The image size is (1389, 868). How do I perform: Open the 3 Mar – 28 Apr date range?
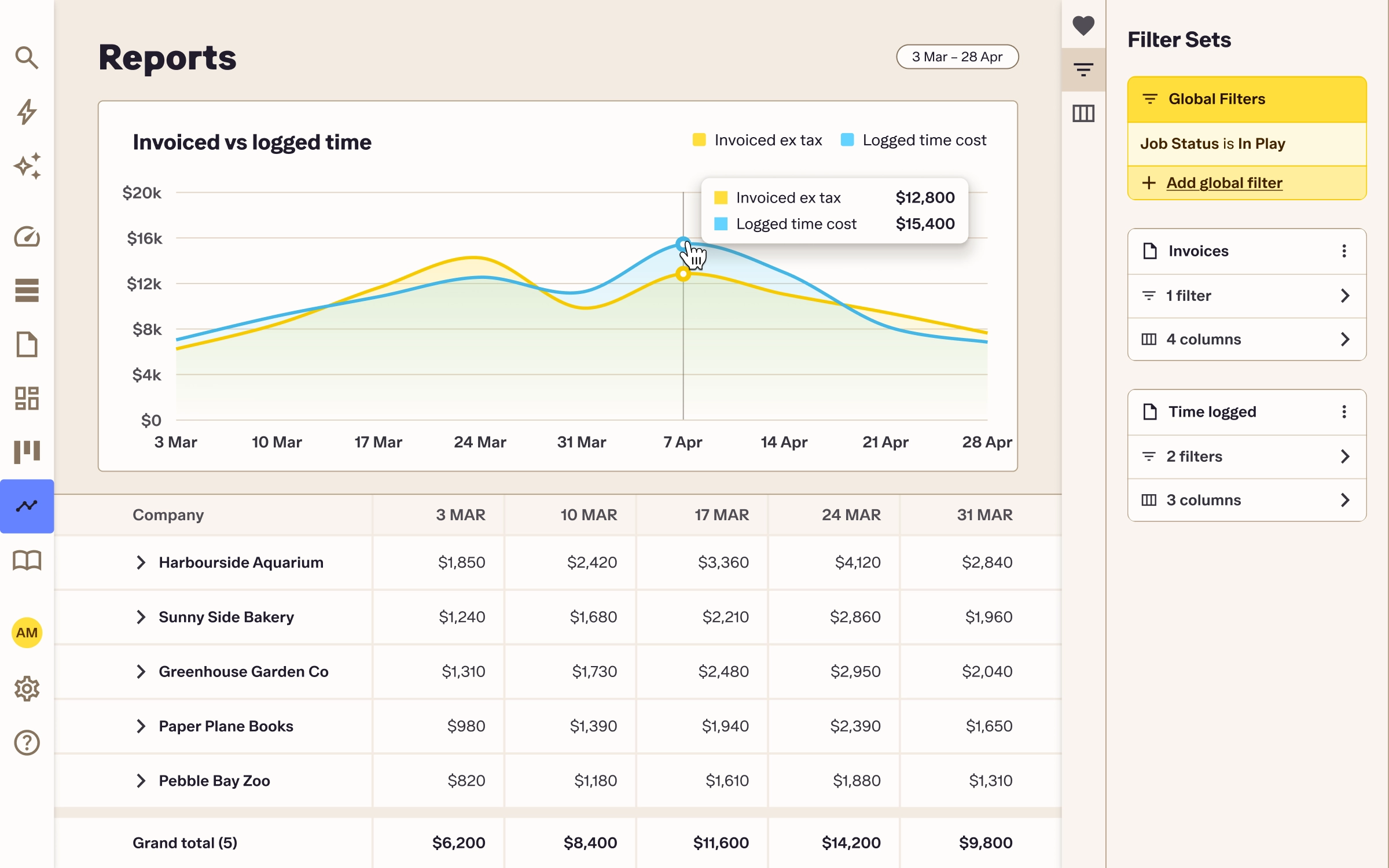point(957,57)
